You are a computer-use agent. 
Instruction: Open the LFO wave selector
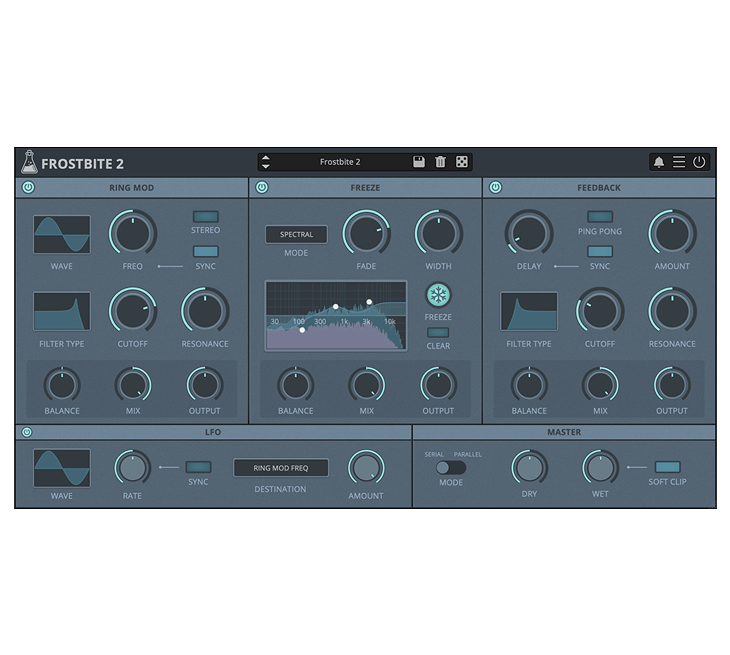(x=61, y=468)
